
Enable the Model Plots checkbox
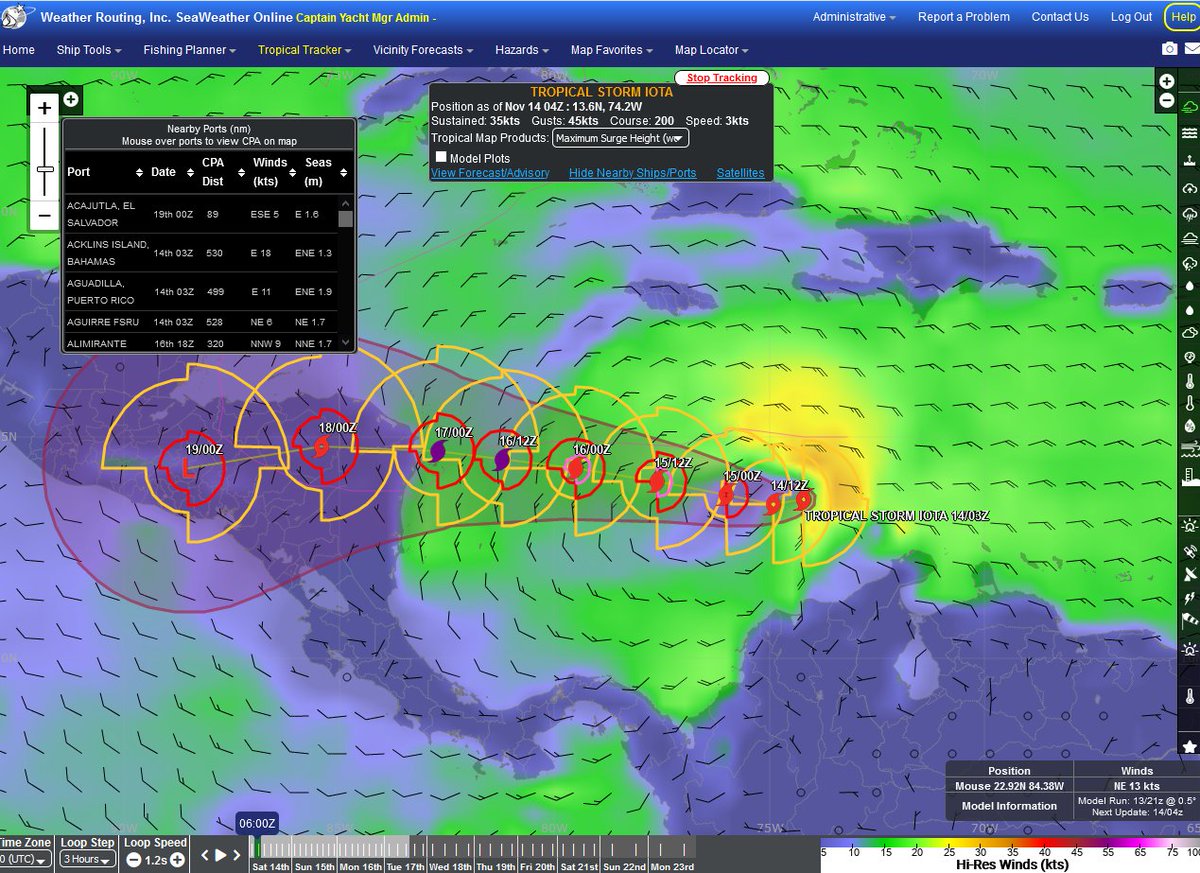[441, 157]
